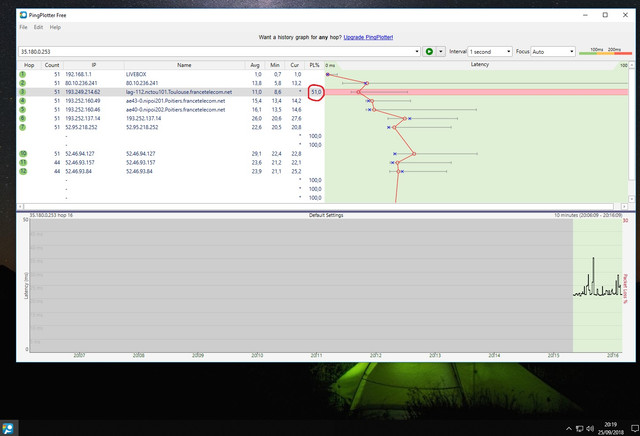This screenshot has width=640, height=436.
Task: Click the green start trace play button
Action: (429, 51)
